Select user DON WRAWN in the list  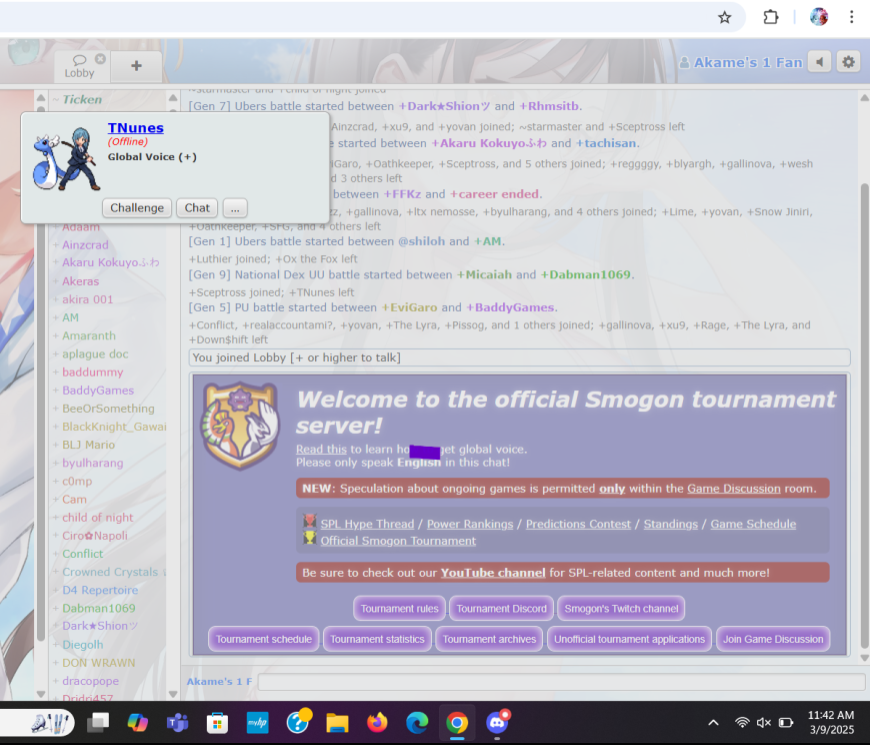pyautogui.click(x=99, y=663)
